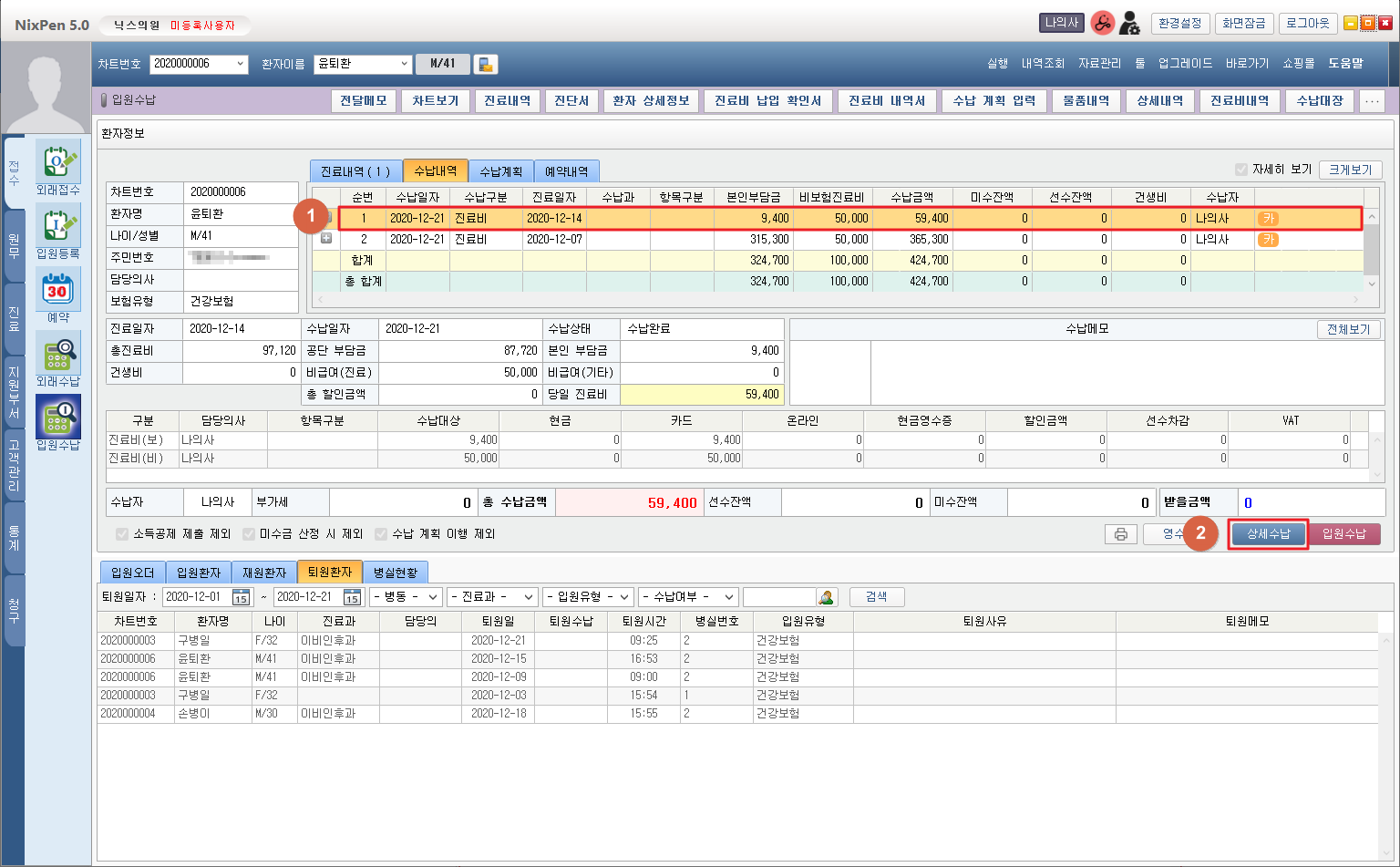1400x867 pixels.
Task: Expand row 2 in 수납내역 table
Action: [x=326, y=239]
